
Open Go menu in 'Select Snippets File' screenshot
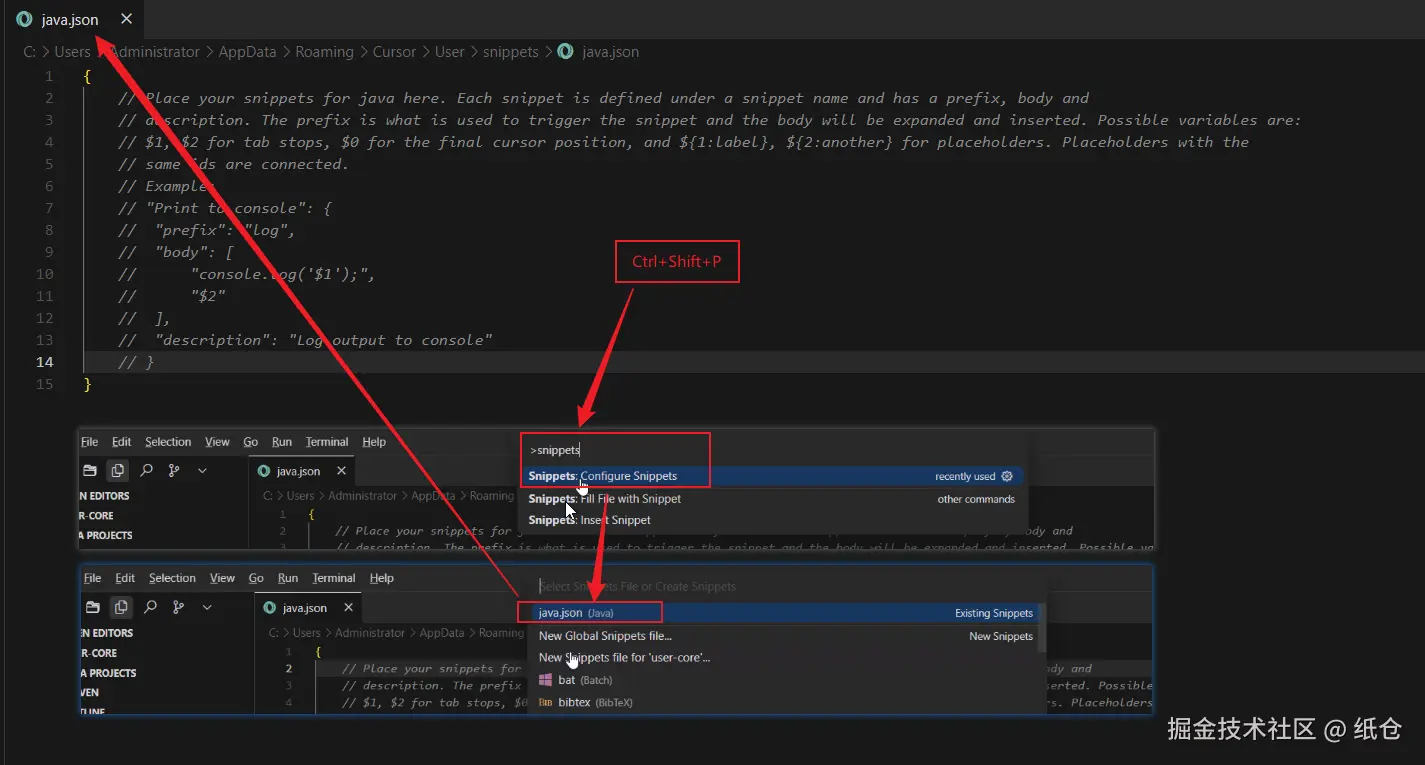[x=256, y=578]
